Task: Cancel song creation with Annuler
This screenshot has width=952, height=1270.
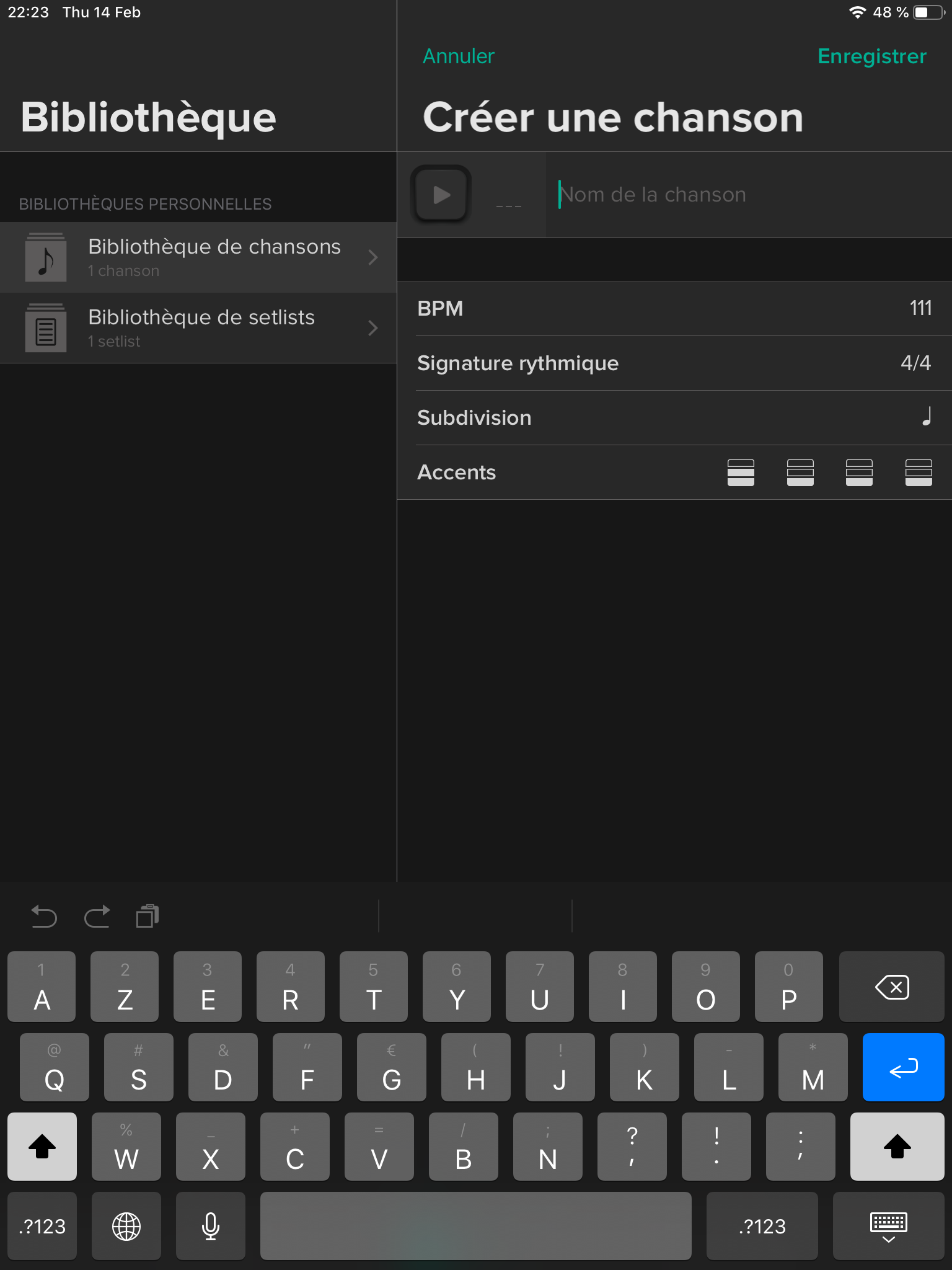Action: click(x=459, y=56)
